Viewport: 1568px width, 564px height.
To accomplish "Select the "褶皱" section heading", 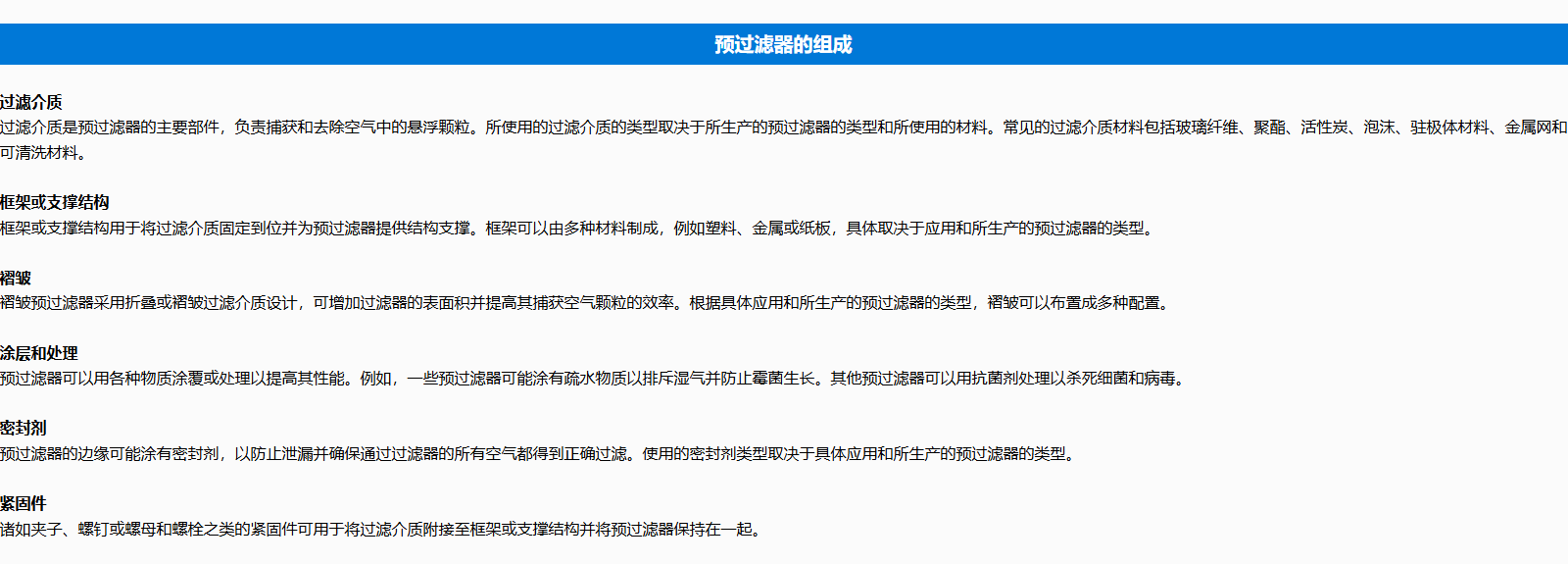I will pyautogui.click(x=16, y=278).
